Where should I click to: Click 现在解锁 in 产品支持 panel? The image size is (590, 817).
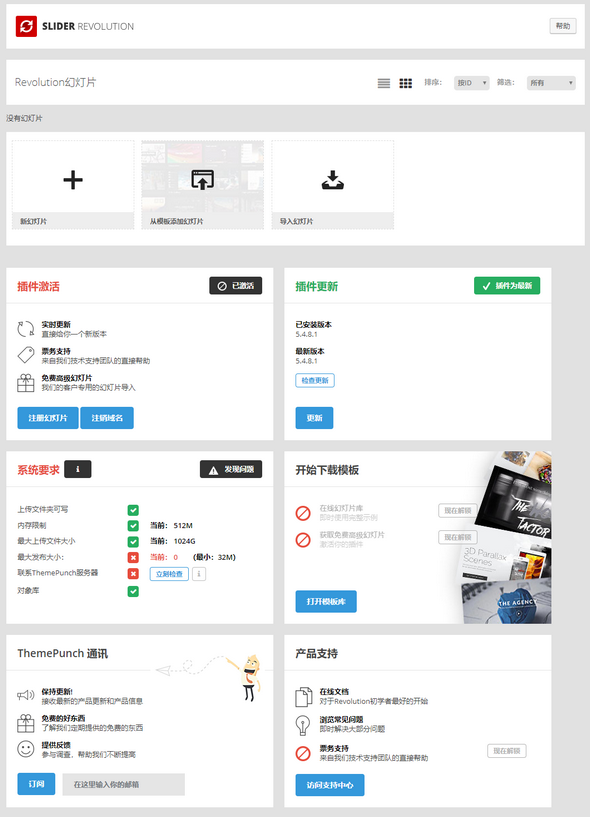507,751
